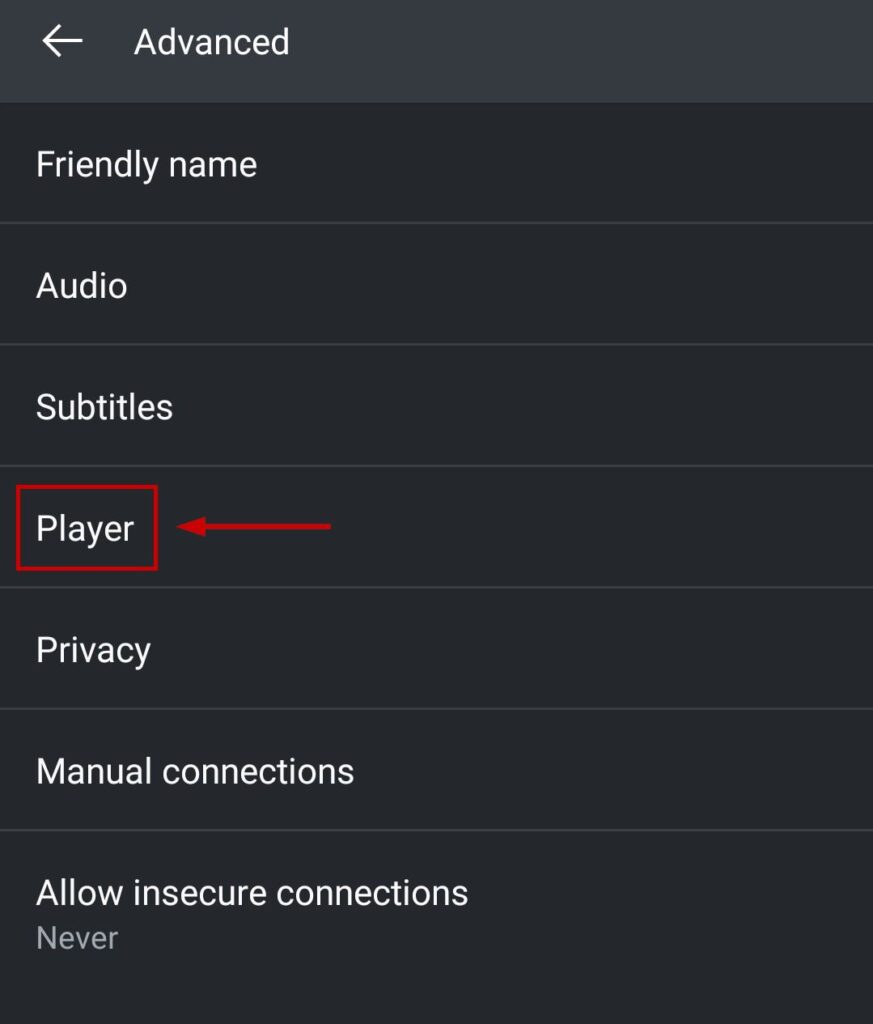Image resolution: width=873 pixels, height=1024 pixels.
Task: Click the red arrow pointing at Player
Action: coord(254,526)
